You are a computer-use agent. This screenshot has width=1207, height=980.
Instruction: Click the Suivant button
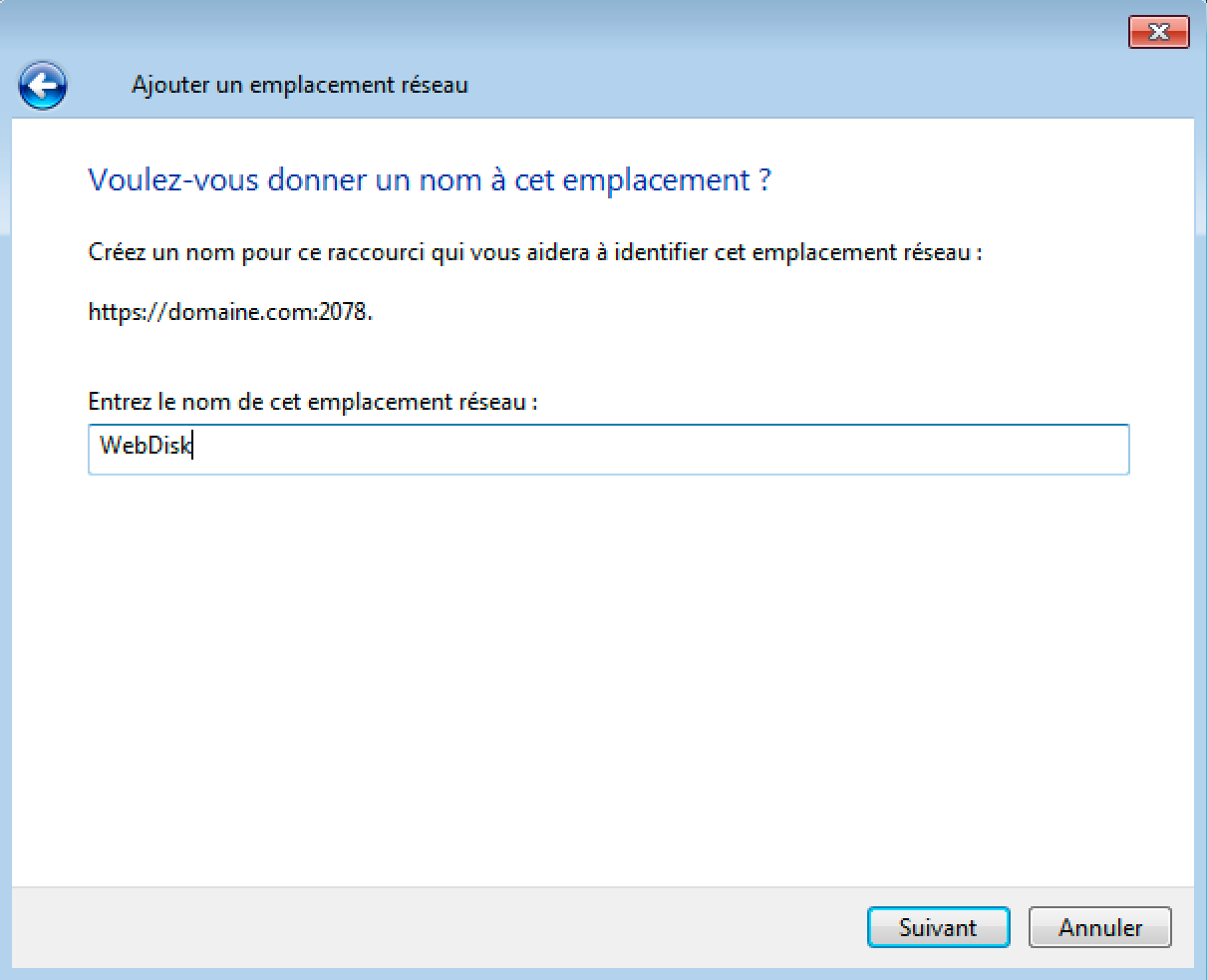[938, 927]
